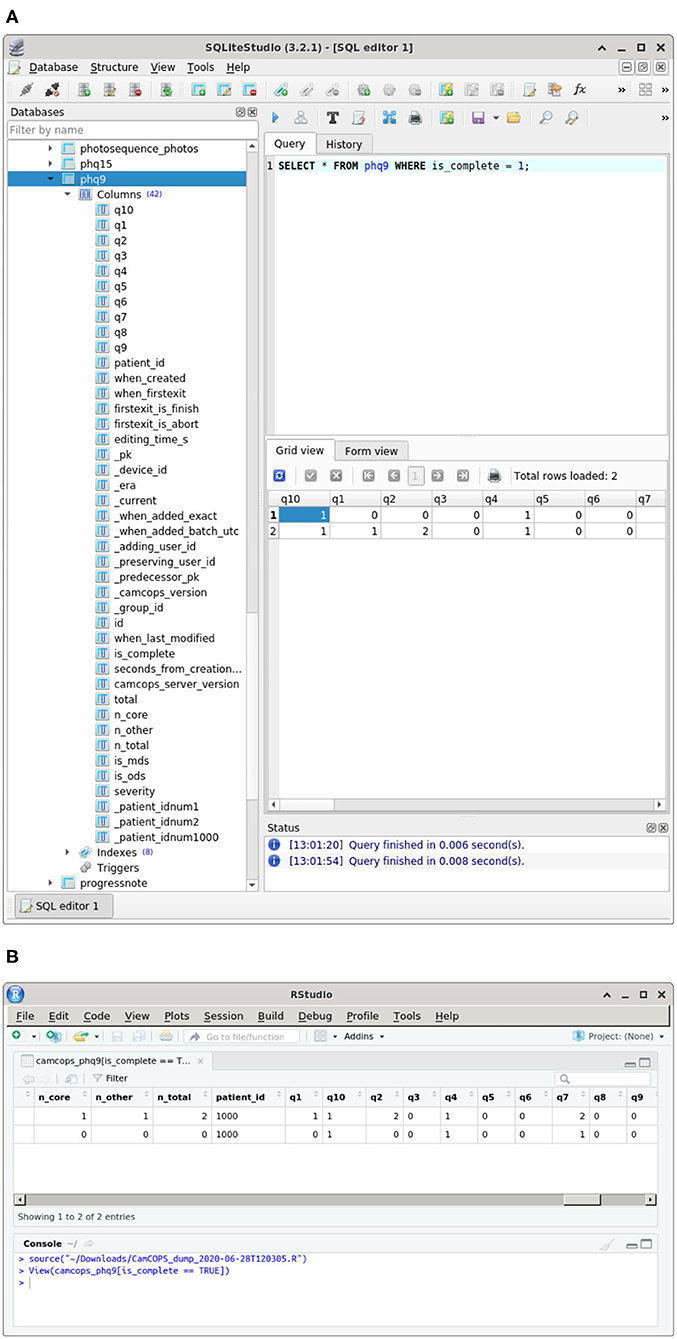Image resolution: width=677 pixels, height=1339 pixels.
Task: Click the q10 column header in the SQLite grid
Action: click(x=303, y=498)
